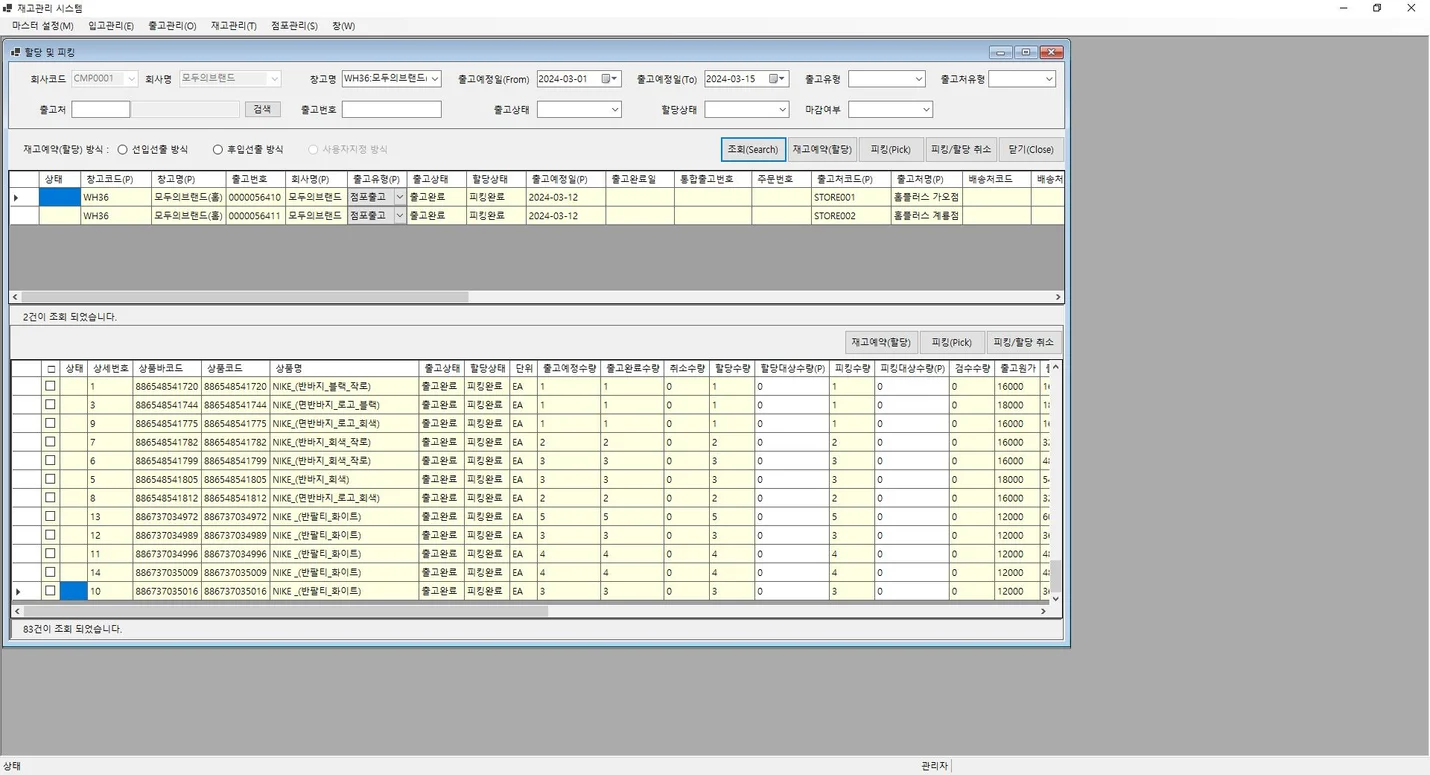Open 점포출고 cell dropdown for 출고번호 0000056410

click(400, 198)
